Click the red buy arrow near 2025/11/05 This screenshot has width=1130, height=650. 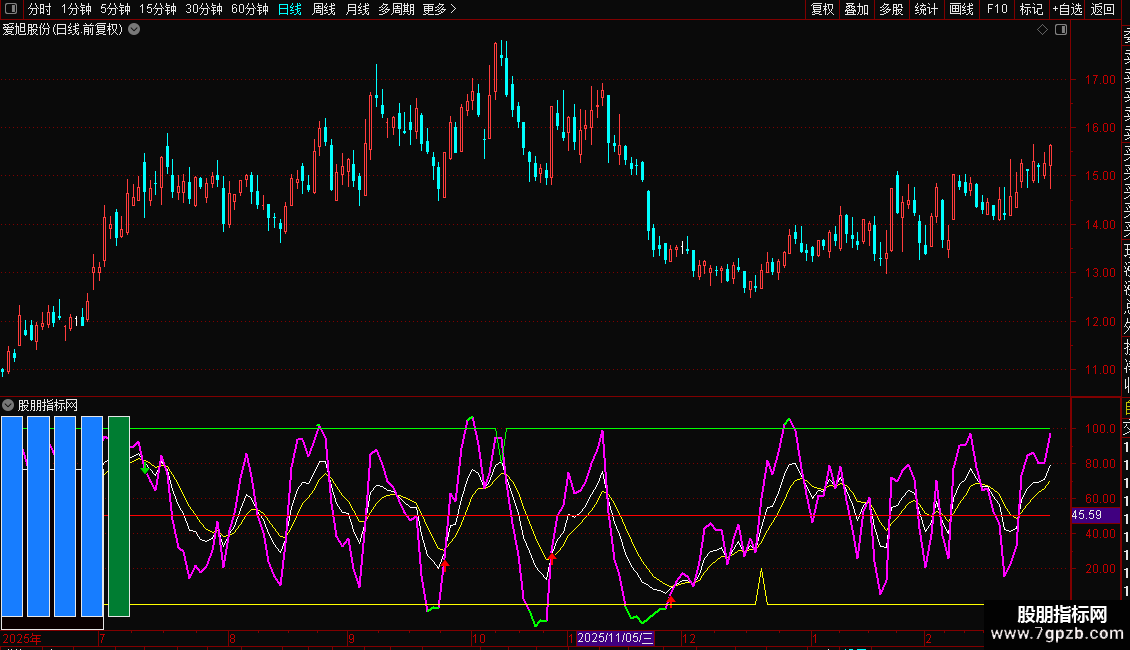point(671,600)
